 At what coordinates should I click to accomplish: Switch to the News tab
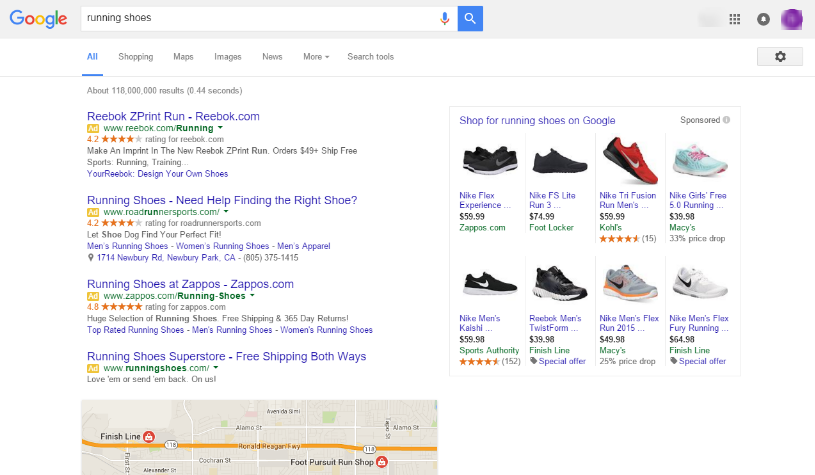272,57
